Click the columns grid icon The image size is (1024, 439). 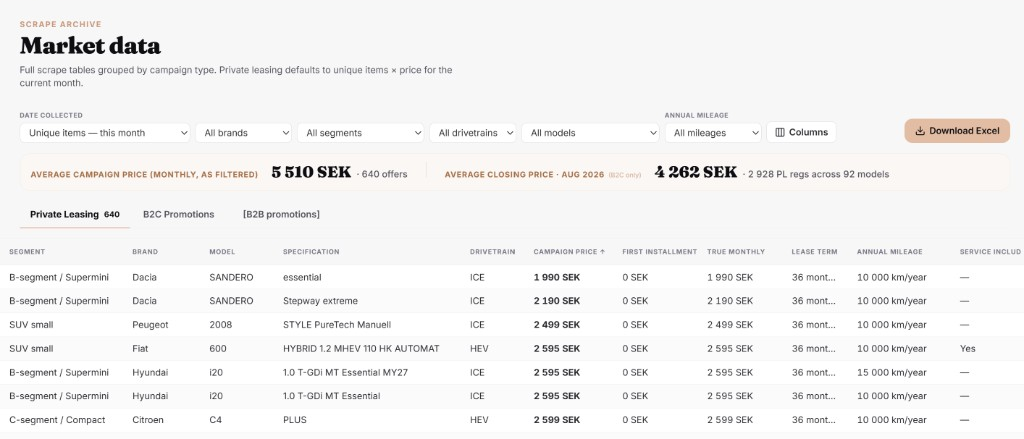point(780,132)
